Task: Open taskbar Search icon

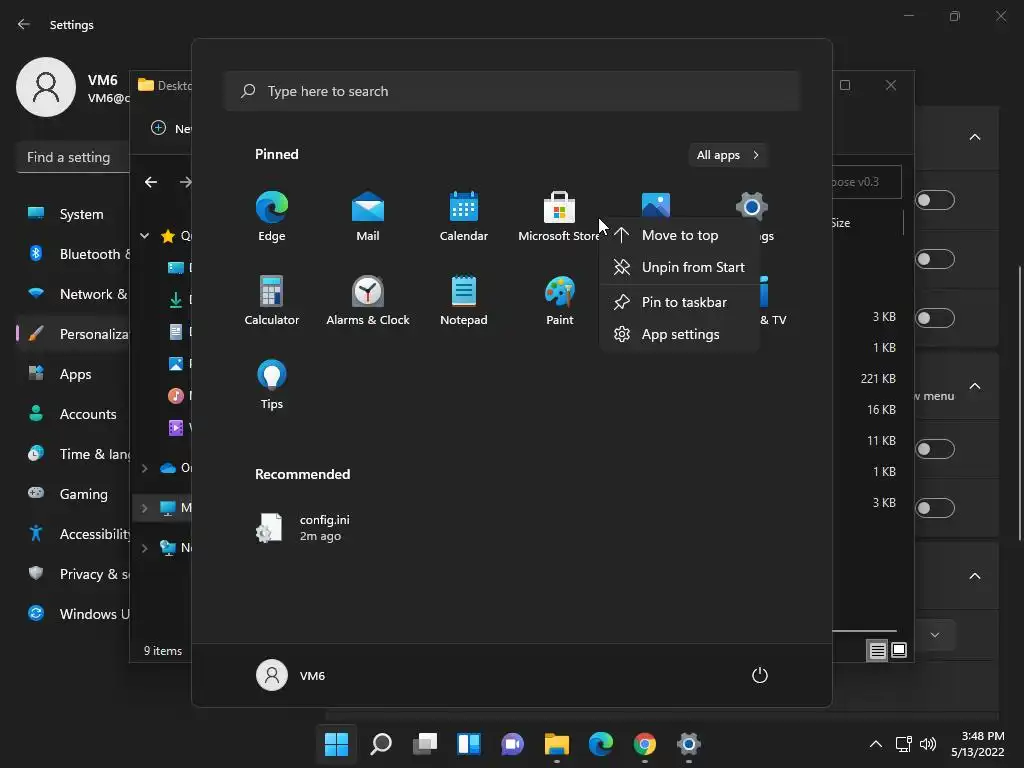Action: point(381,744)
